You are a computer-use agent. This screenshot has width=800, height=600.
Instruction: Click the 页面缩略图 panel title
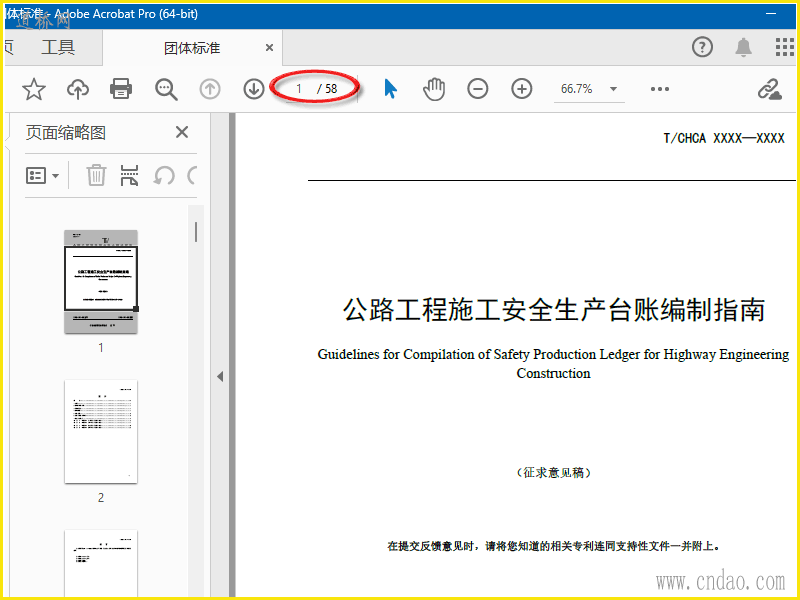pos(66,133)
